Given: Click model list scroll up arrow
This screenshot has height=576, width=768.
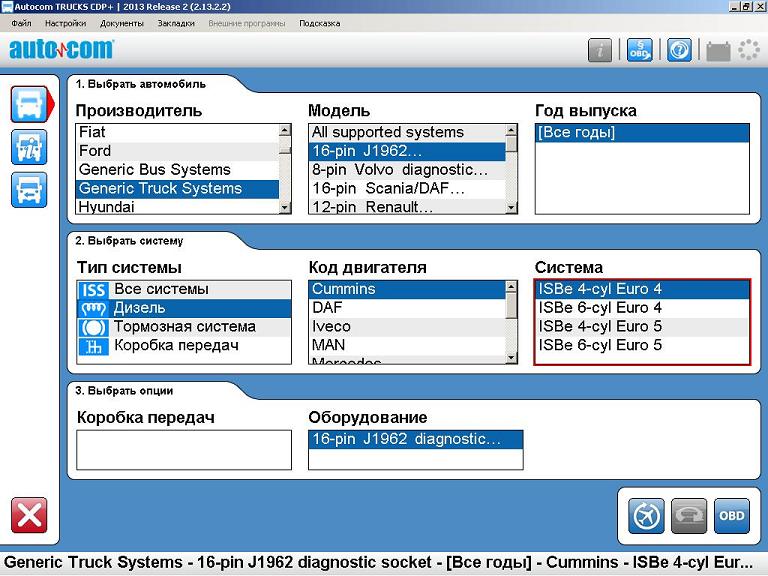Looking at the screenshot, I should tap(511, 130).
